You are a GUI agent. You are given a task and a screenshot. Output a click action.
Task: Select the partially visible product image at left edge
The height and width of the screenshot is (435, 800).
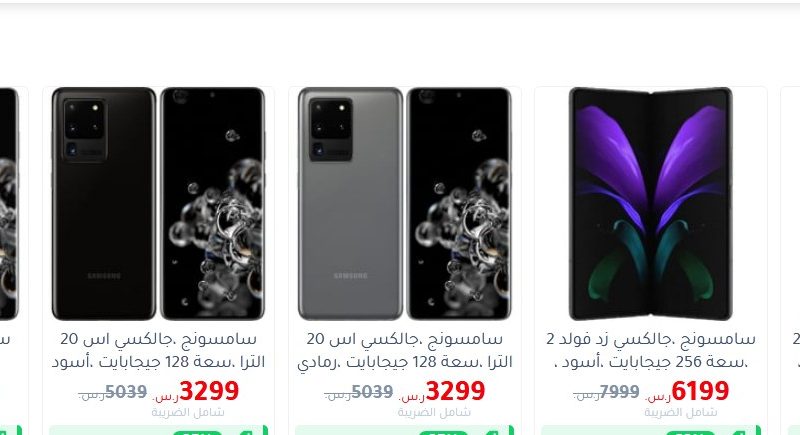pos(9,204)
